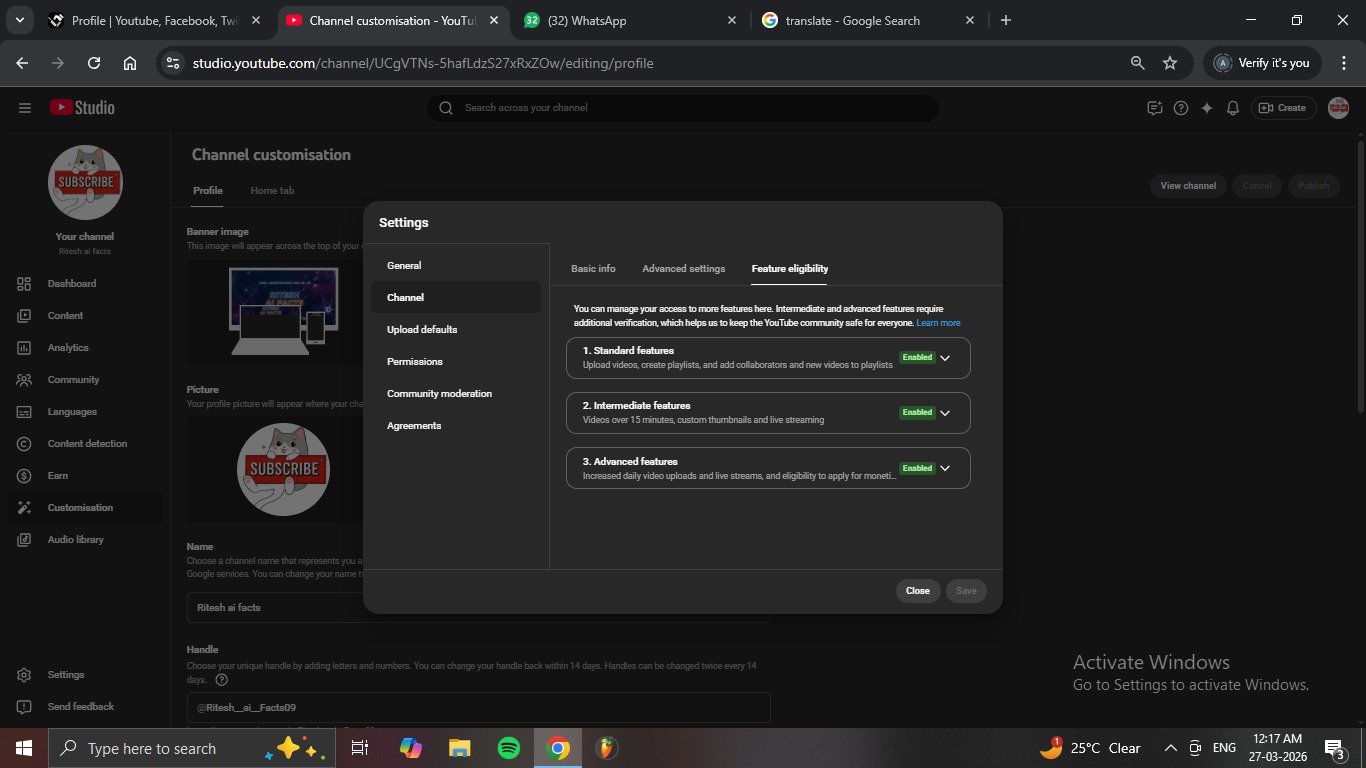
Task: Expand the Standard features section
Action: click(x=945, y=358)
